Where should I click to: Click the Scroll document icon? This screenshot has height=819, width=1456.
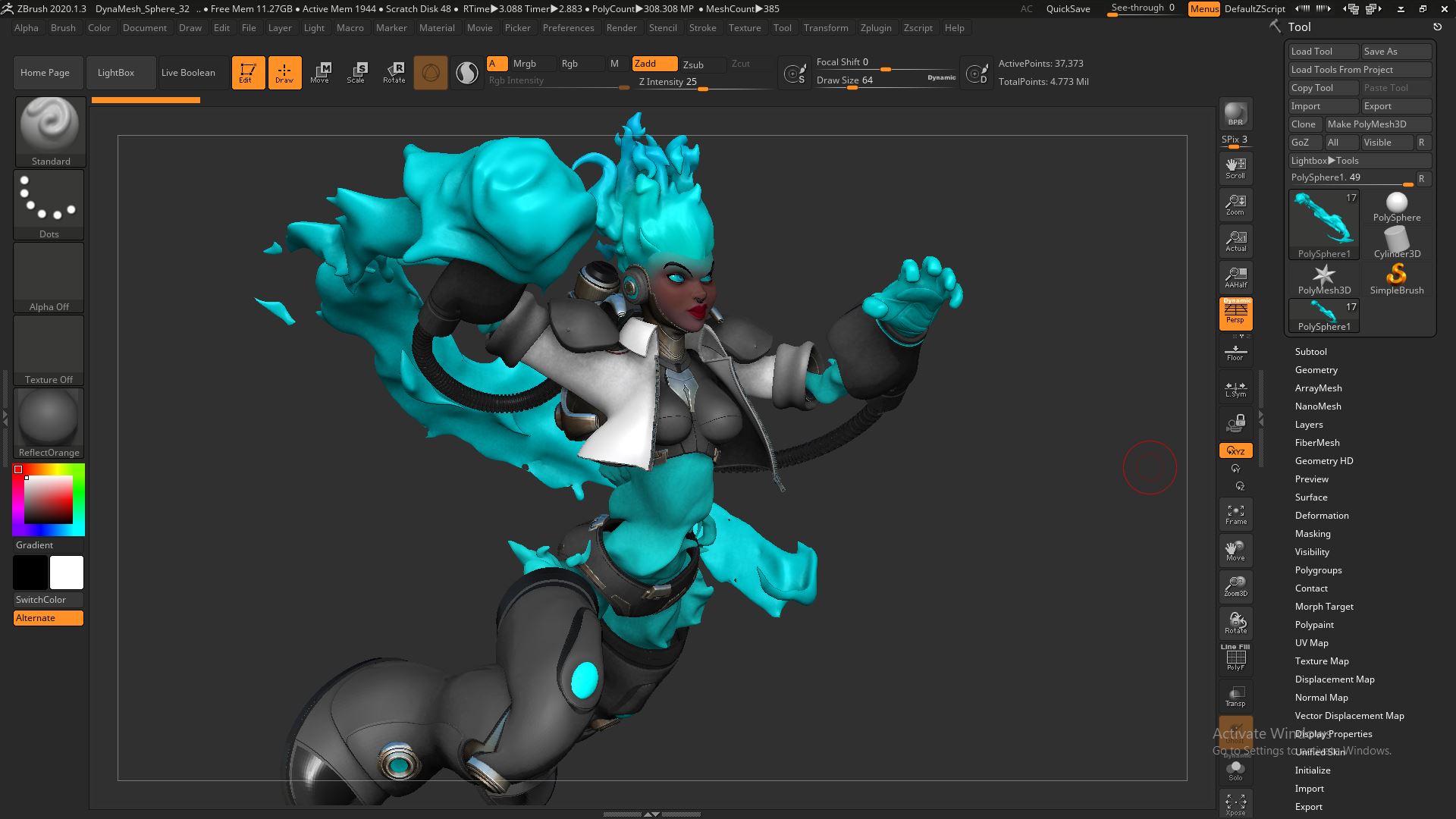[x=1235, y=168]
